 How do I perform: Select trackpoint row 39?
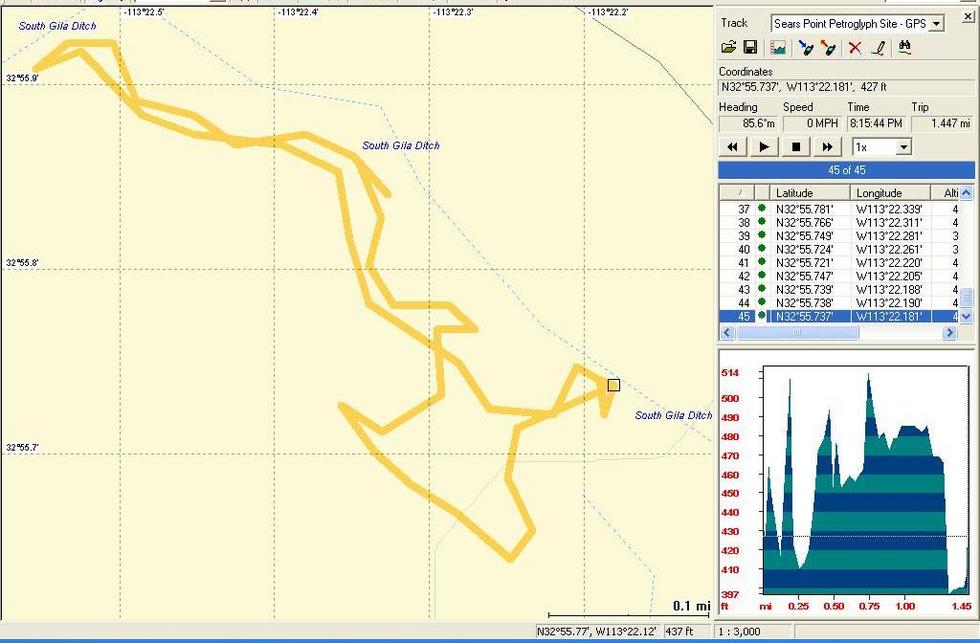[x=839, y=236]
